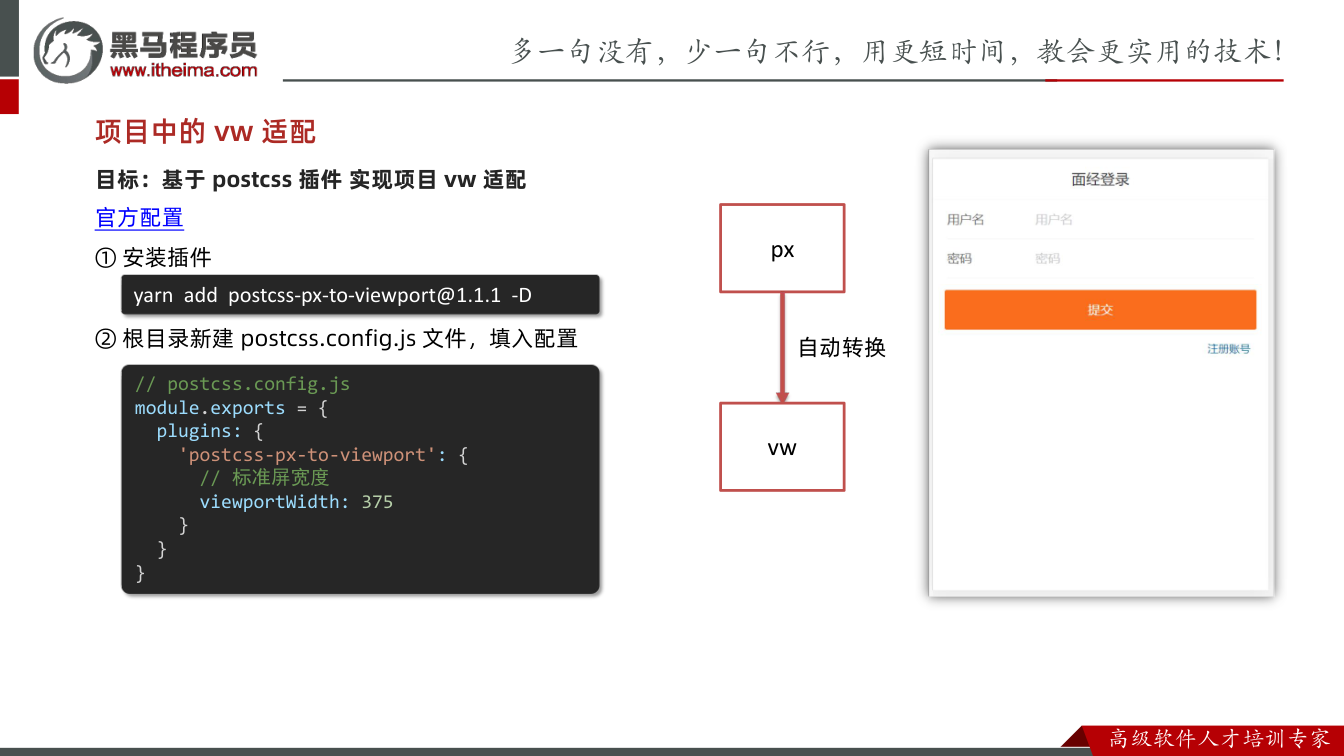Click the px box in diagram
Image resolution: width=1344 pixels, height=756 pixels.
pos(782,248)
